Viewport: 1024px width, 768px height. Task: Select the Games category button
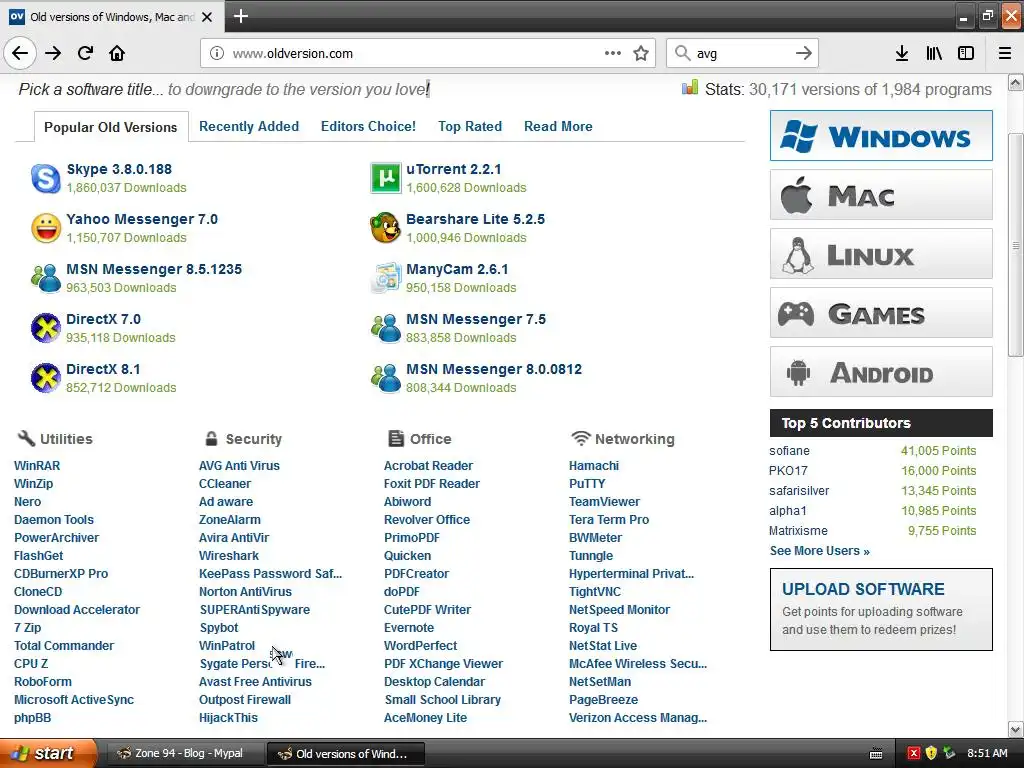[881, 313]
